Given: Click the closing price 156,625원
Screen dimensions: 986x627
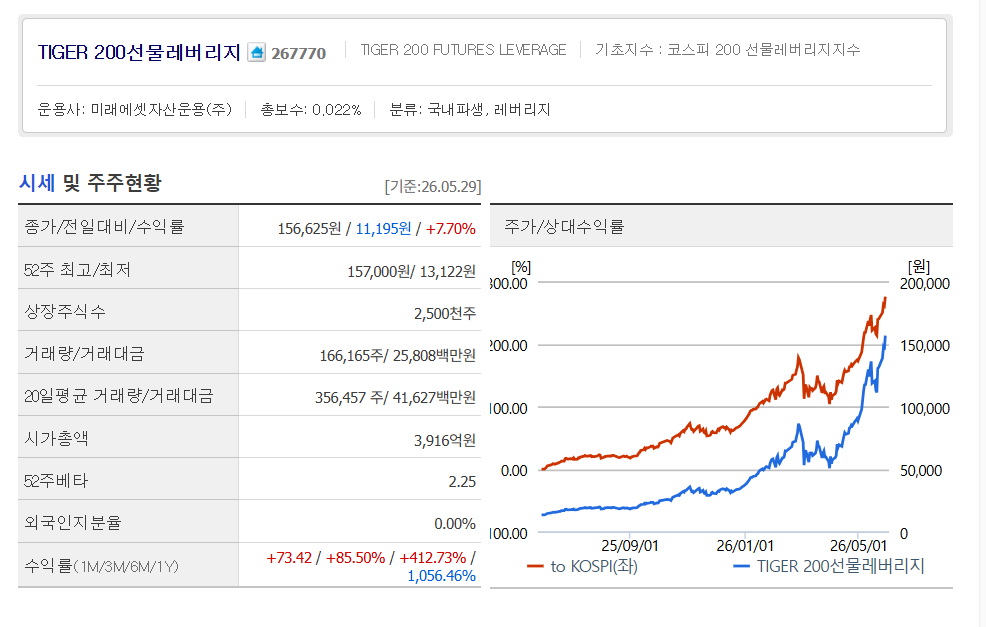Looking at the screenshot, I should coord(309,228).
